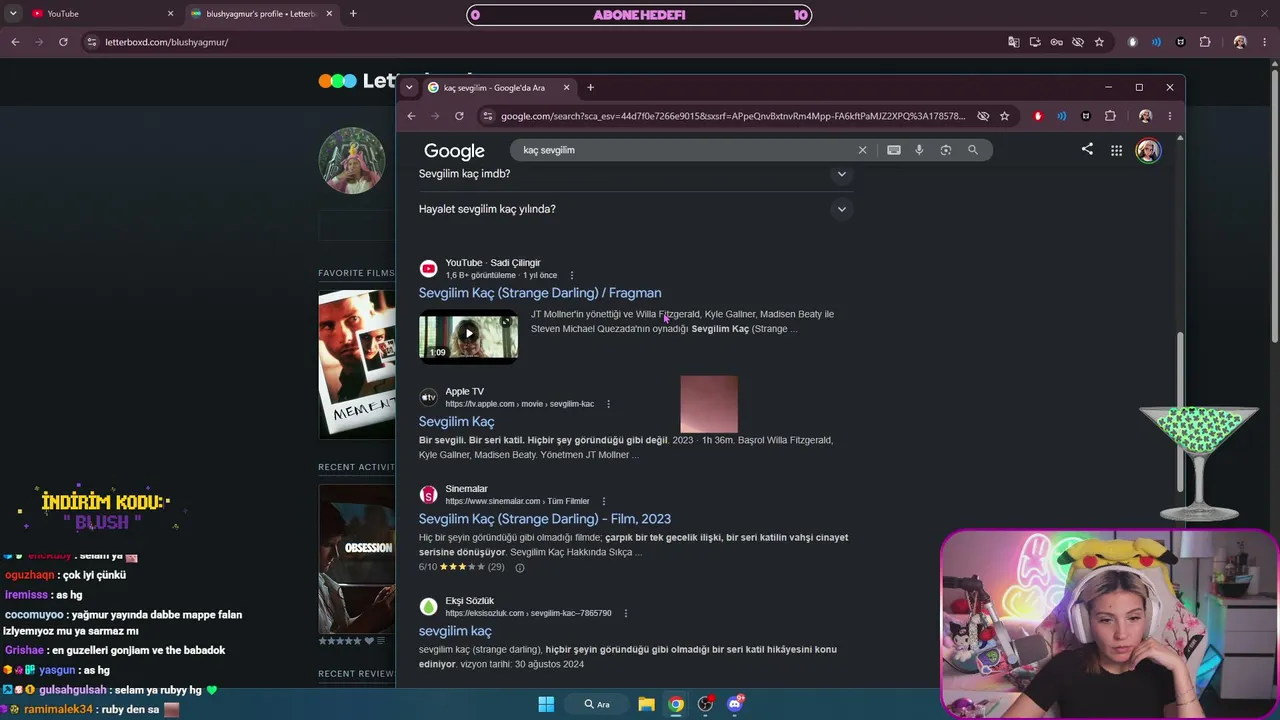
Task: Open the Memento poster in Favorite Films
Action: tap(357, 364)
